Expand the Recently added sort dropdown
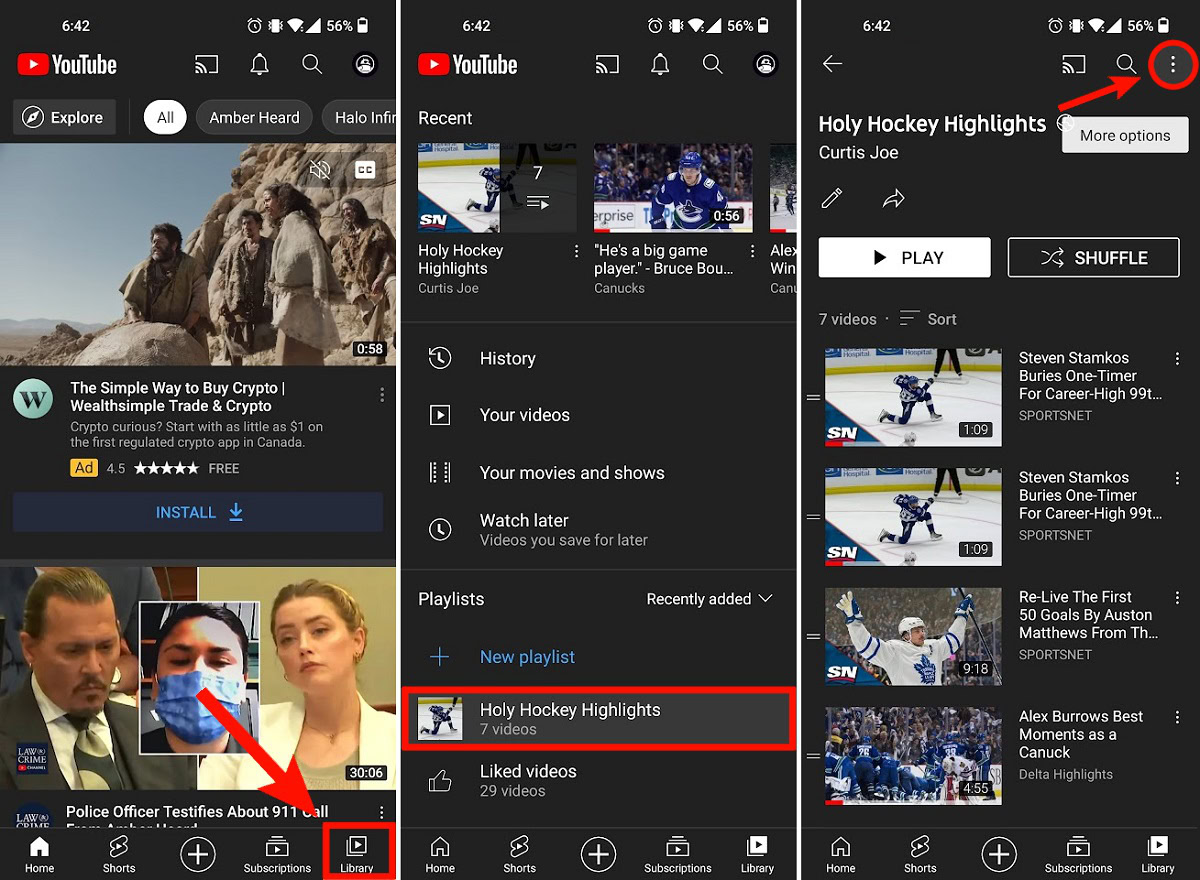Image resolution: width=1200 pixels, height=880 pixels. click(x=709, y=598)
